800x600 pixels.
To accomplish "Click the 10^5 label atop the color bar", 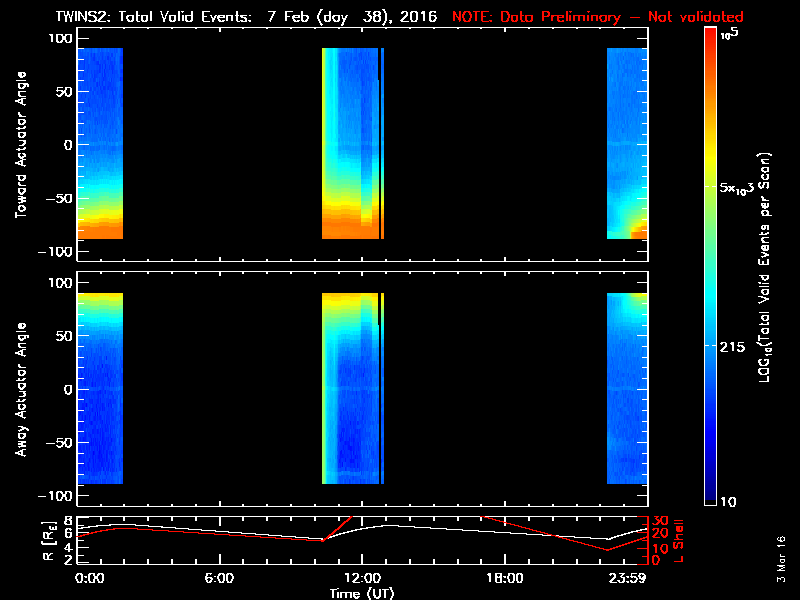I will click(x=729, y=33).
